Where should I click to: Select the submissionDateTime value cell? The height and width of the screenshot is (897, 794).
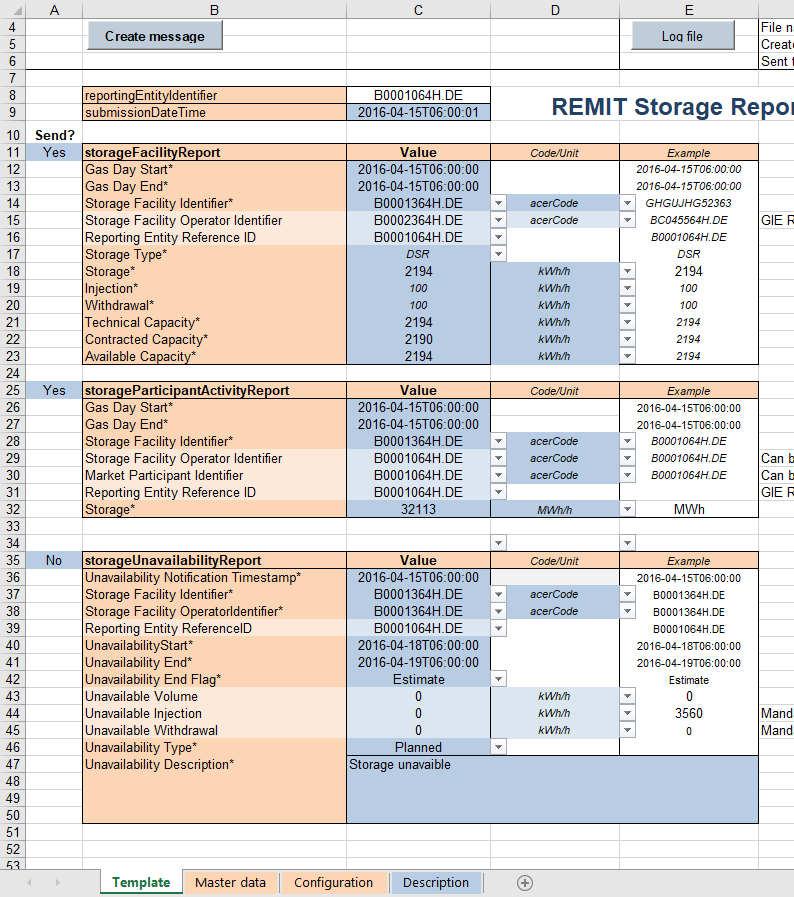[x=418, y=112]
